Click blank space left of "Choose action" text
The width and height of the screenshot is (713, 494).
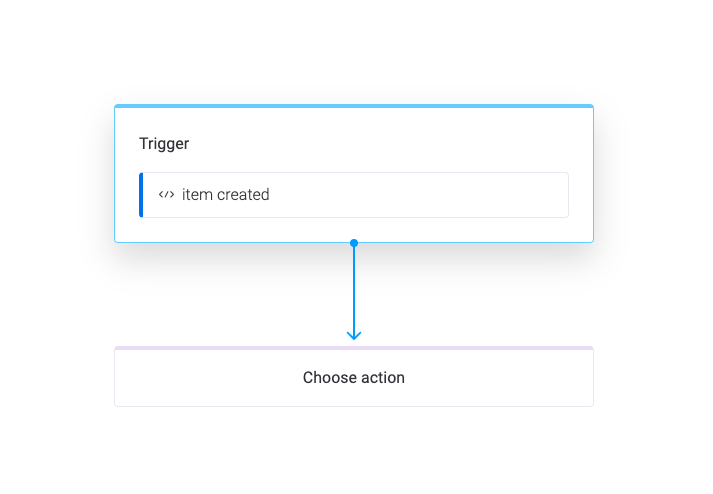pos(200,378)
